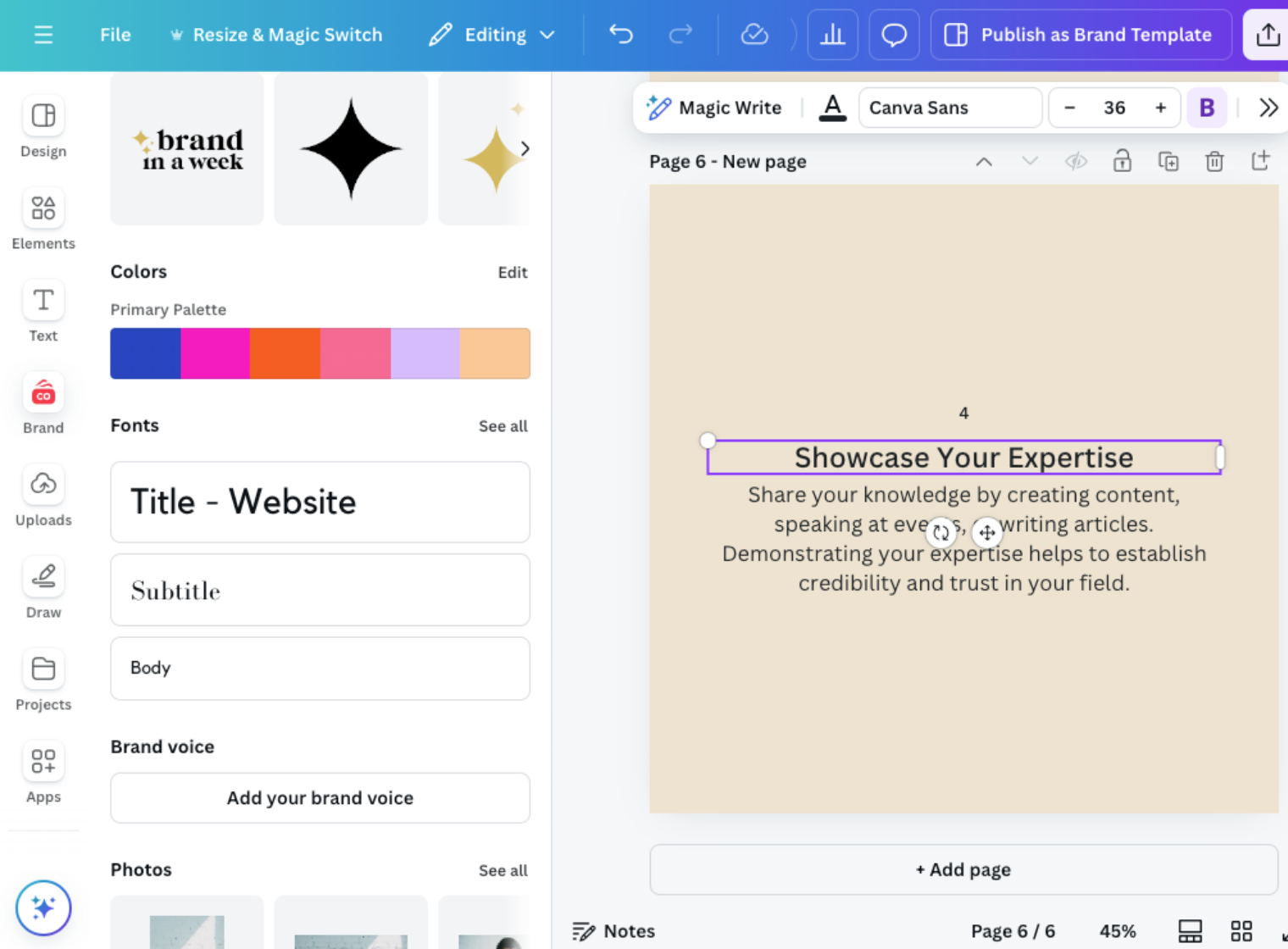
Task: Hide Page 6 with the visibility eye
Action: (1076, 161)
